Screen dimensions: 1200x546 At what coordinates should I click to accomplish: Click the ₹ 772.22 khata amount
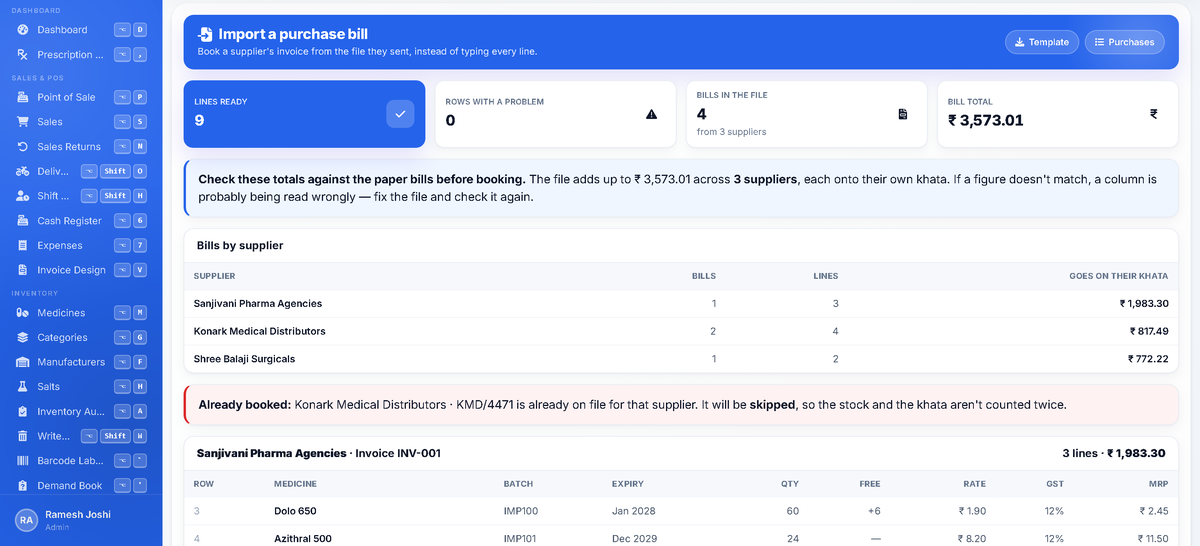point(1148,359)
